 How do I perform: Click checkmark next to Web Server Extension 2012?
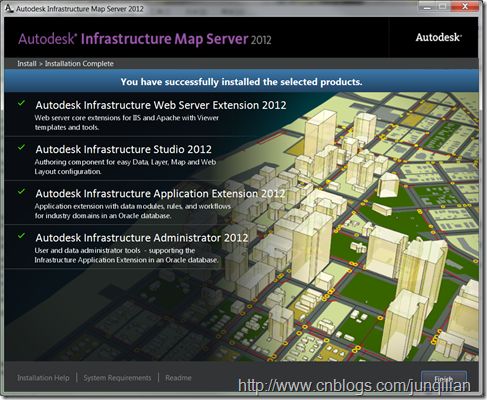click(21, 103)
